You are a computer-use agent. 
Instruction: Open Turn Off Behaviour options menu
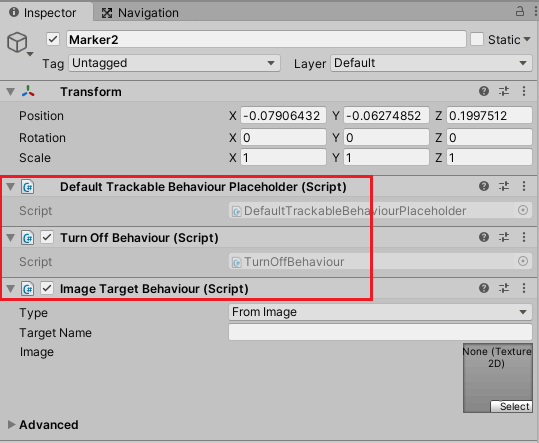[524, 237]
